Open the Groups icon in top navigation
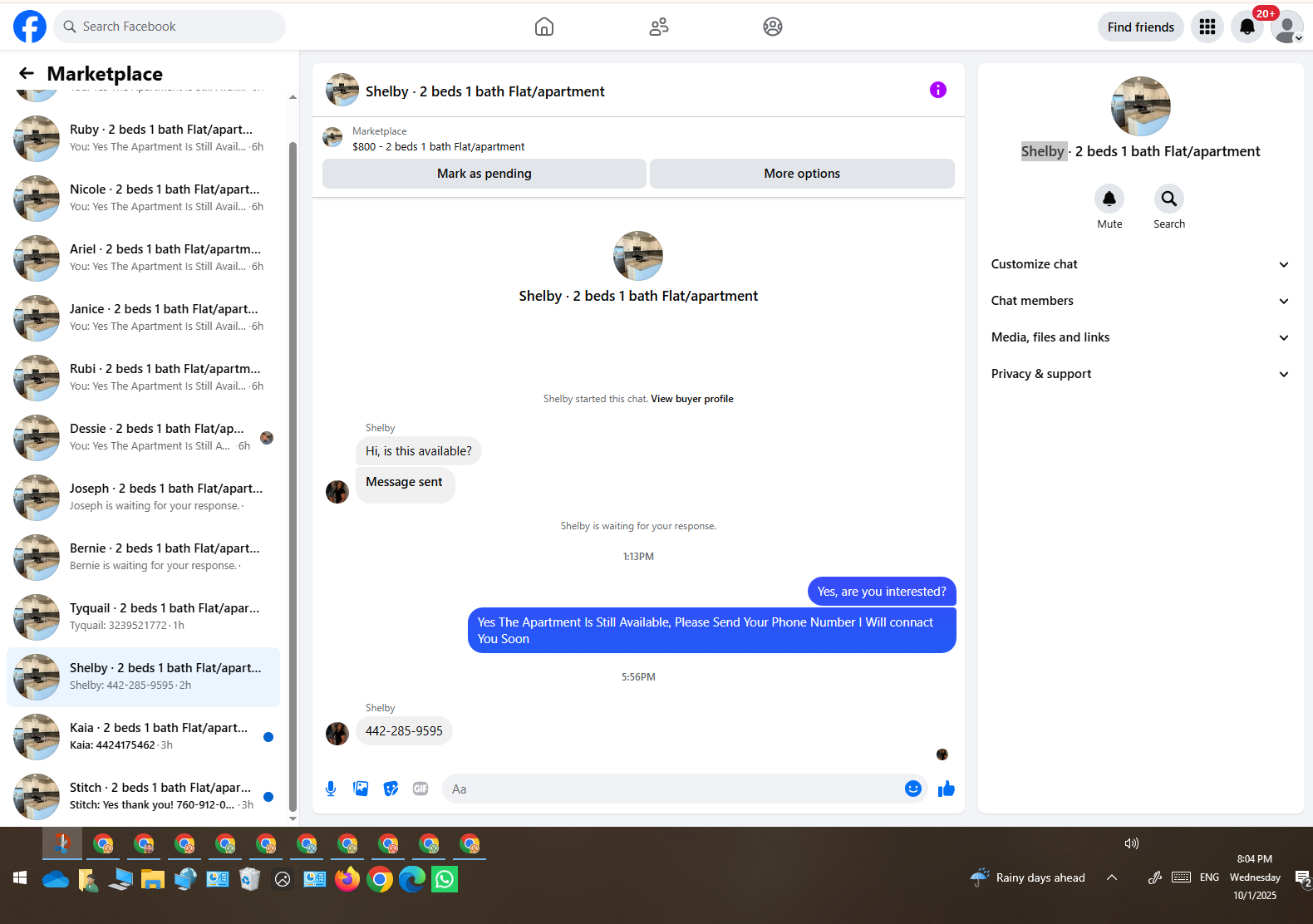The image size is (1313, 924). [773, 27]
